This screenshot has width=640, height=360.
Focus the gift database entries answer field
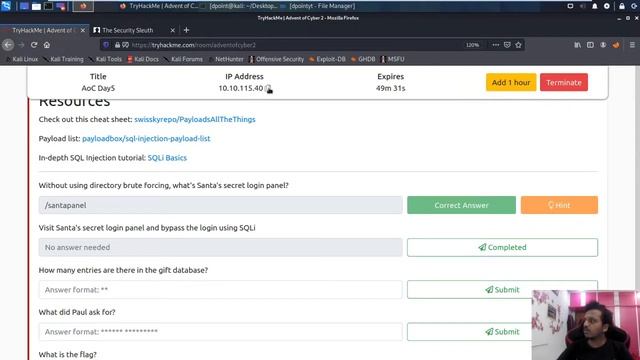pyautogui.click(x=220, y=290)
